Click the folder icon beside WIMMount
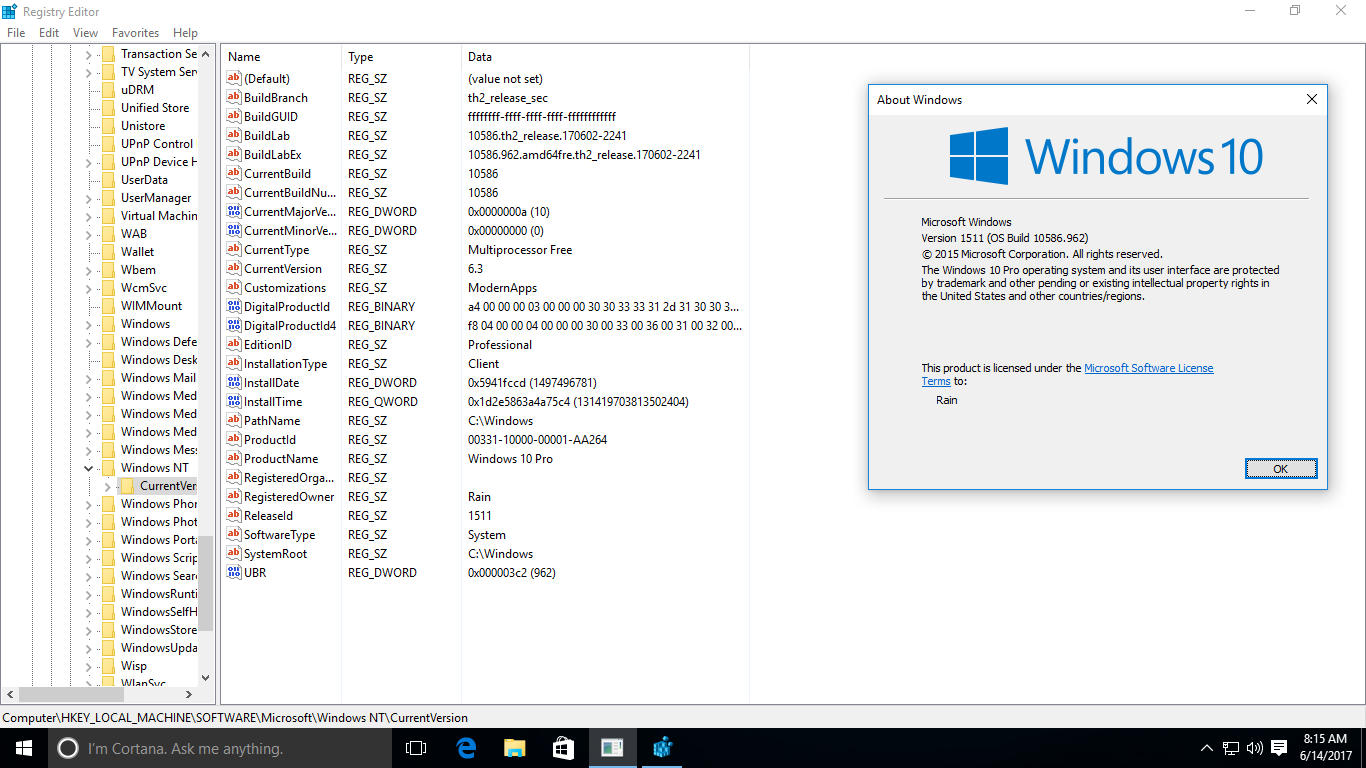Screen dimensions: 1366x768 (108, 306)
